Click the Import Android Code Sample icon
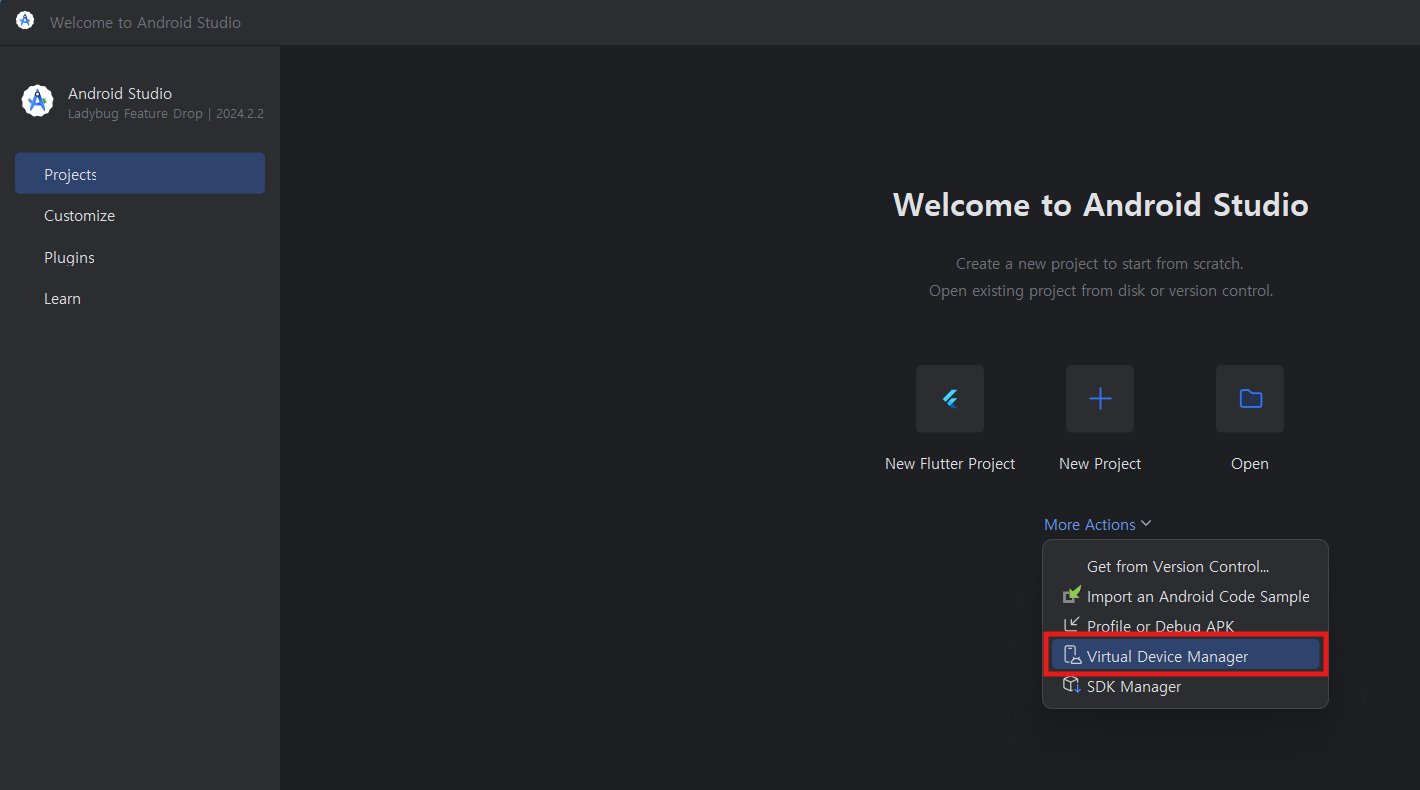 click(1071, 596)
